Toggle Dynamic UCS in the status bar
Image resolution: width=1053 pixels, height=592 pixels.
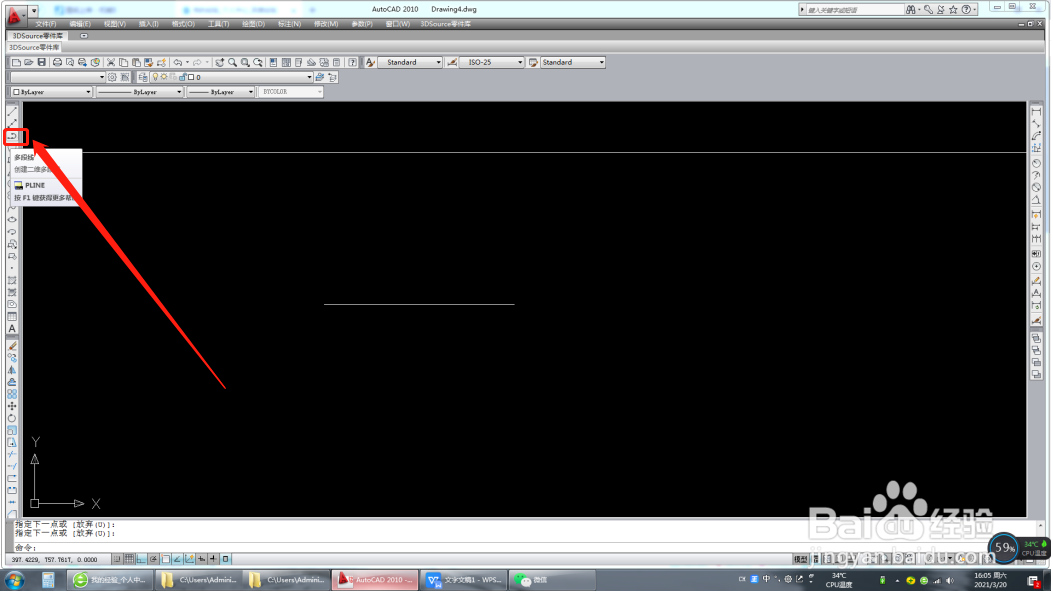click(189, 559)
